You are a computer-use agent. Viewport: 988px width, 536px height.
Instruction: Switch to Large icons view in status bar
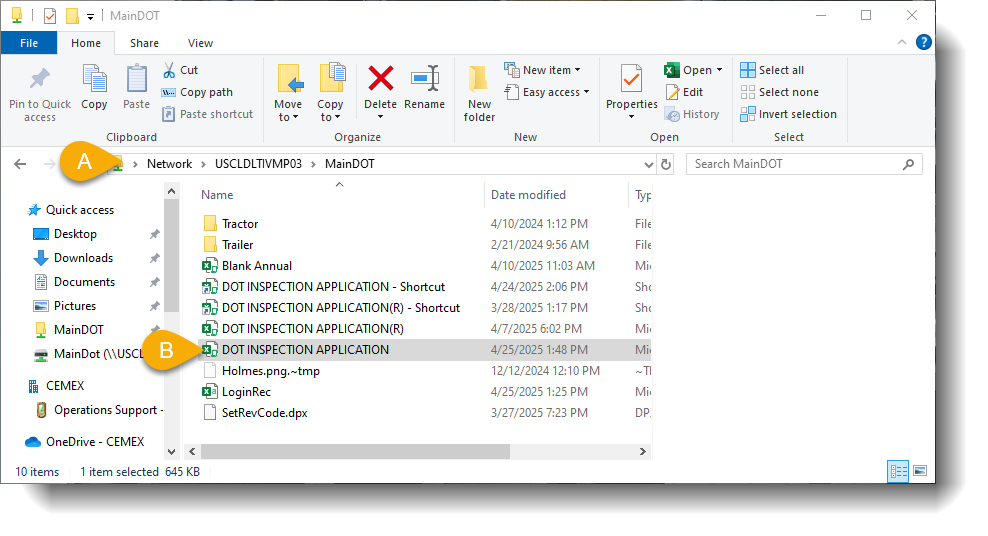point(920,471)
